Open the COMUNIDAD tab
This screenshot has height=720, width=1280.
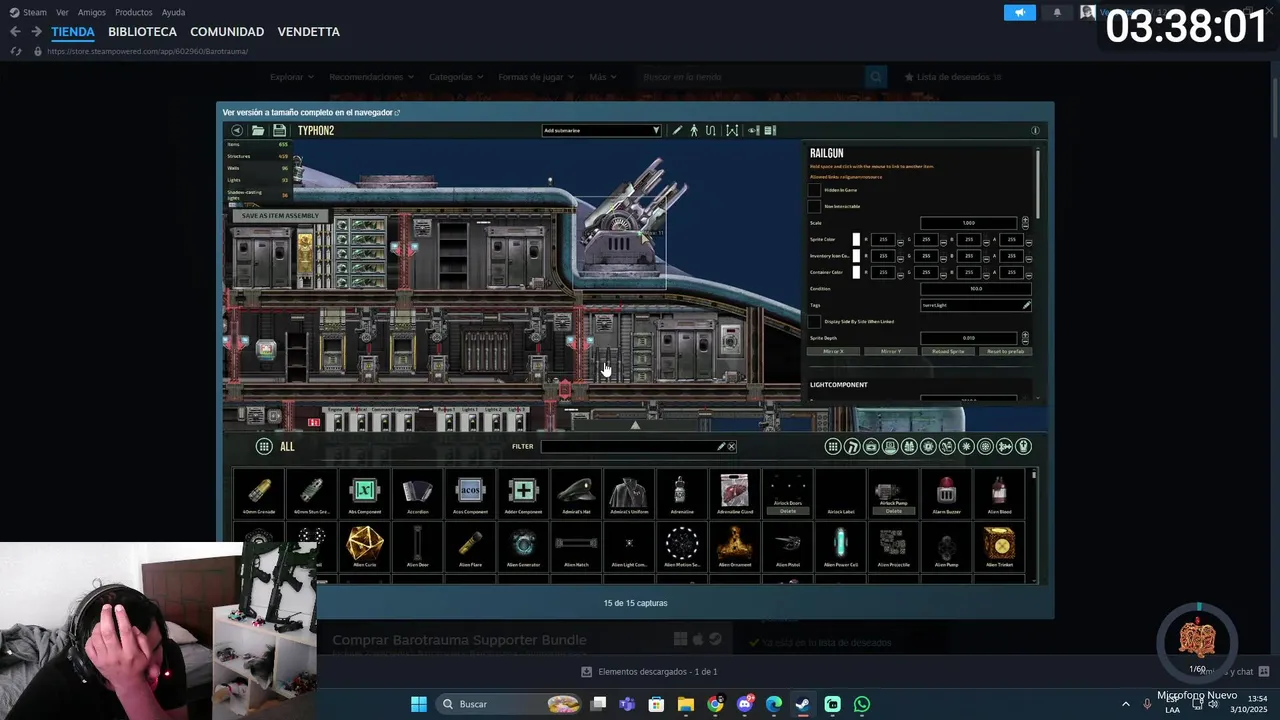point(227,32)
